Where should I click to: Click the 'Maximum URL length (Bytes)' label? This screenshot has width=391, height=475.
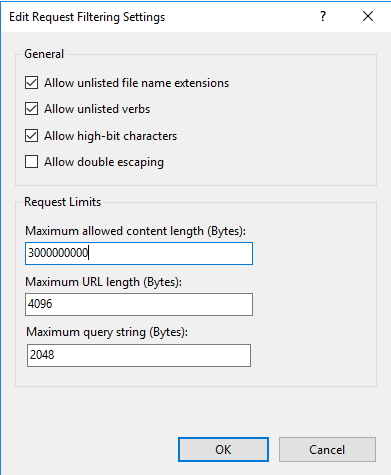[x=104, y=282]
